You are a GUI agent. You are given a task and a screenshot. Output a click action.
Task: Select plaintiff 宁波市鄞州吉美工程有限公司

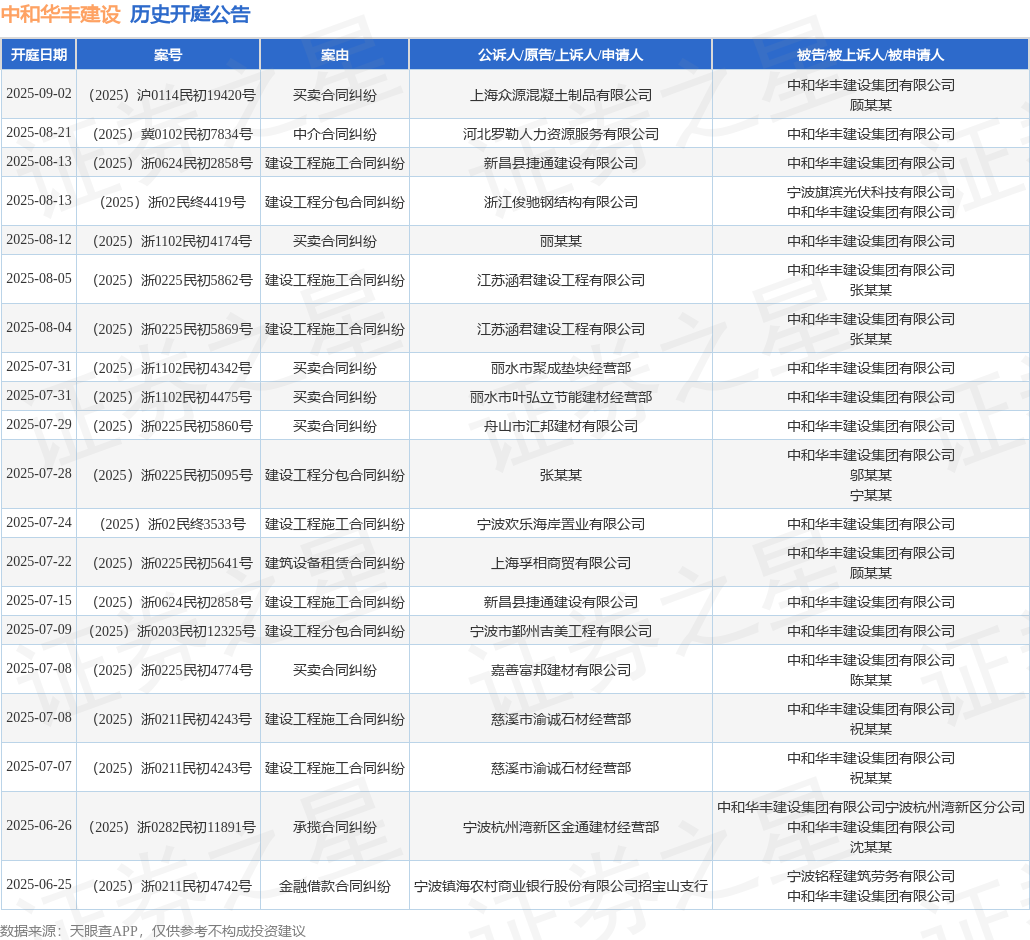(x=560, y=631)
